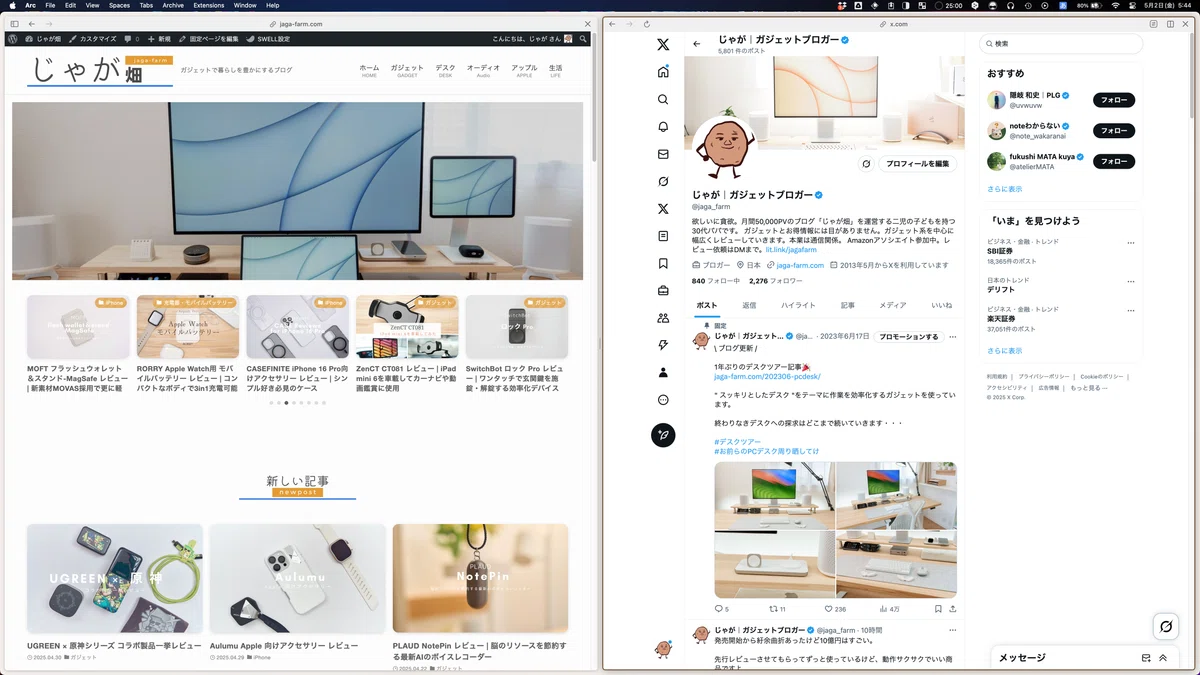Open the Archive menu in menu bar

click(173, 5)
